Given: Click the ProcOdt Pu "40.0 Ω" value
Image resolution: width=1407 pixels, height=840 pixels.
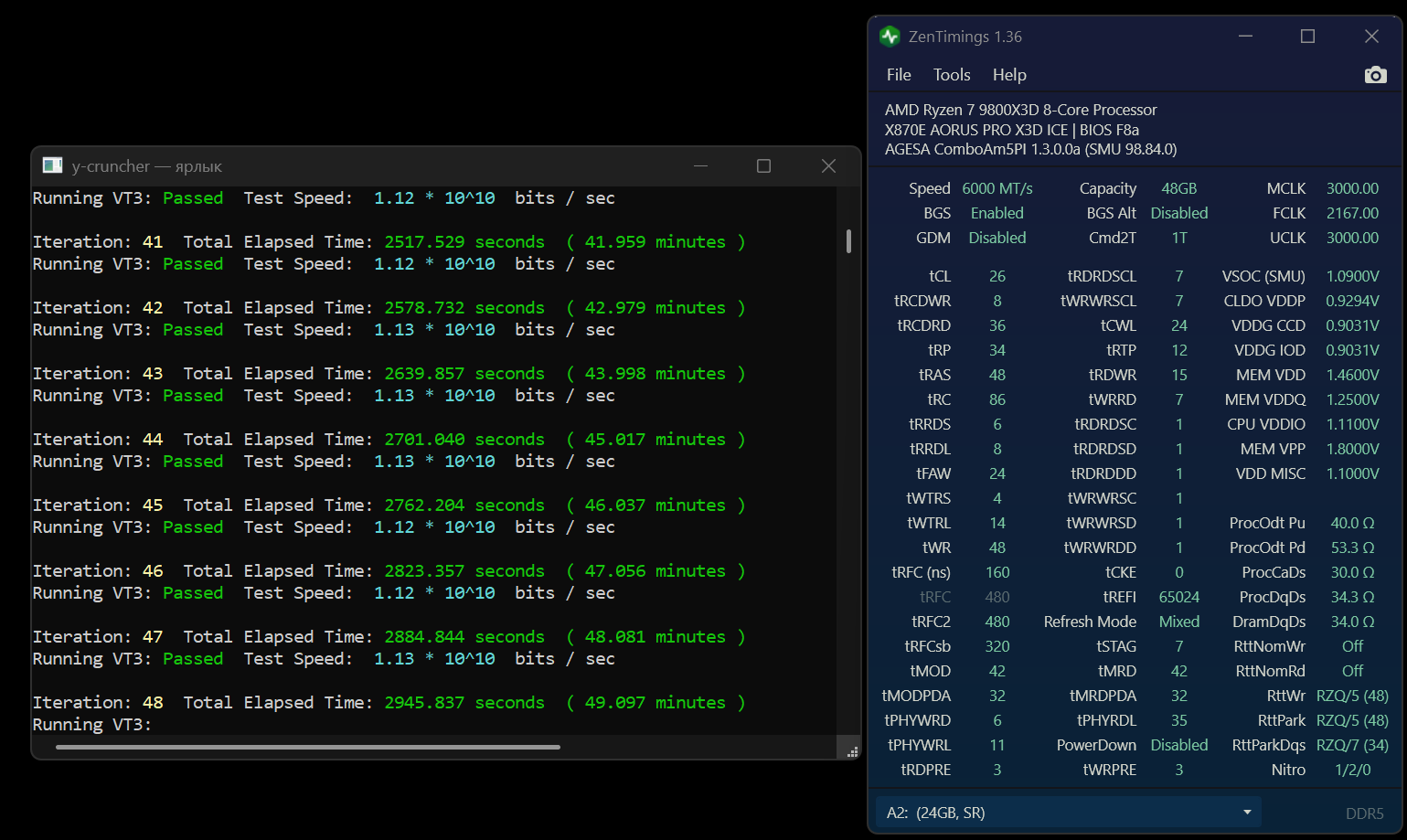Looking at the screenshot, I should [1352, 523].
